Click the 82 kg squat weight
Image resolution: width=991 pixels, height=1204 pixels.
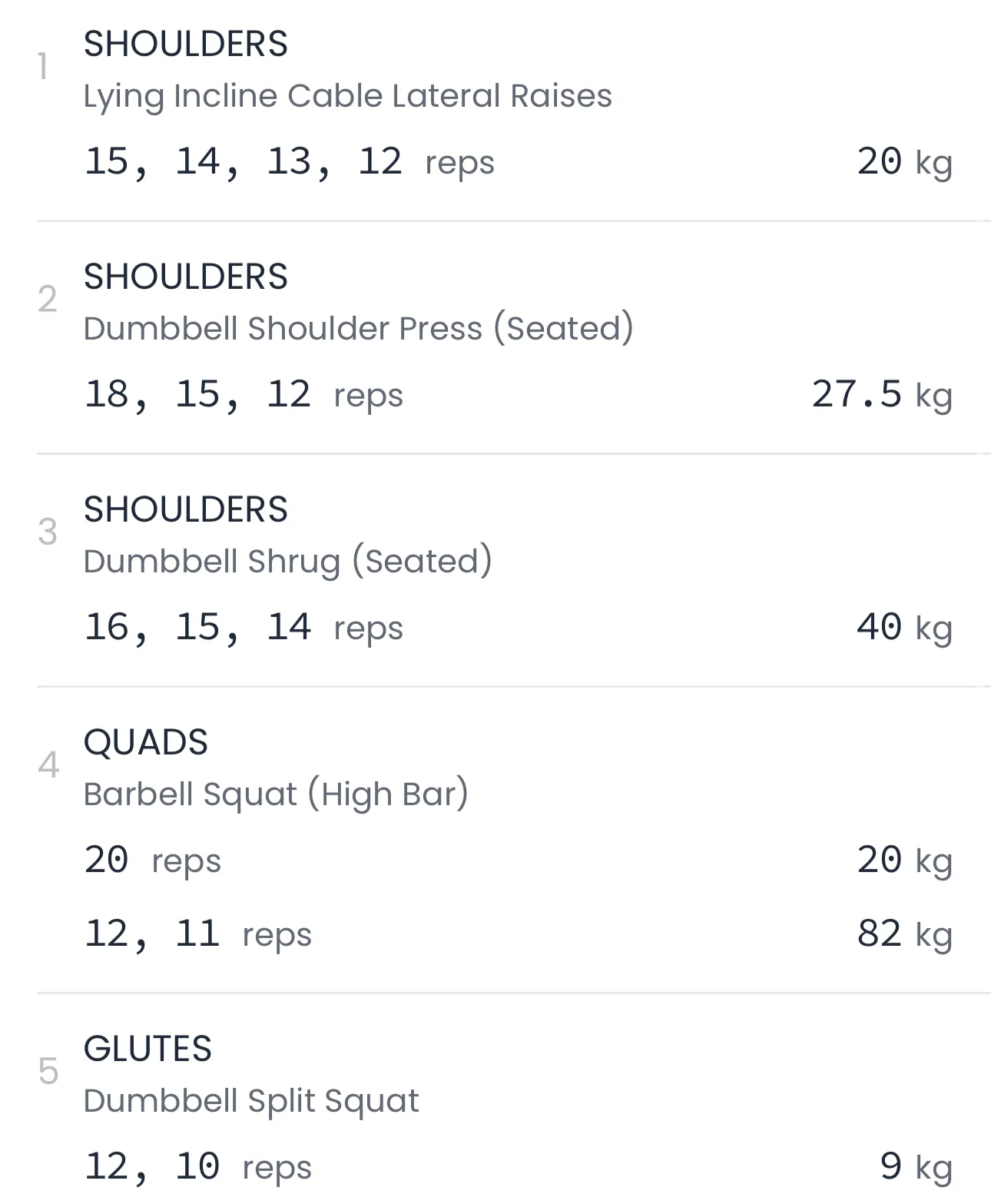(904, 935)
